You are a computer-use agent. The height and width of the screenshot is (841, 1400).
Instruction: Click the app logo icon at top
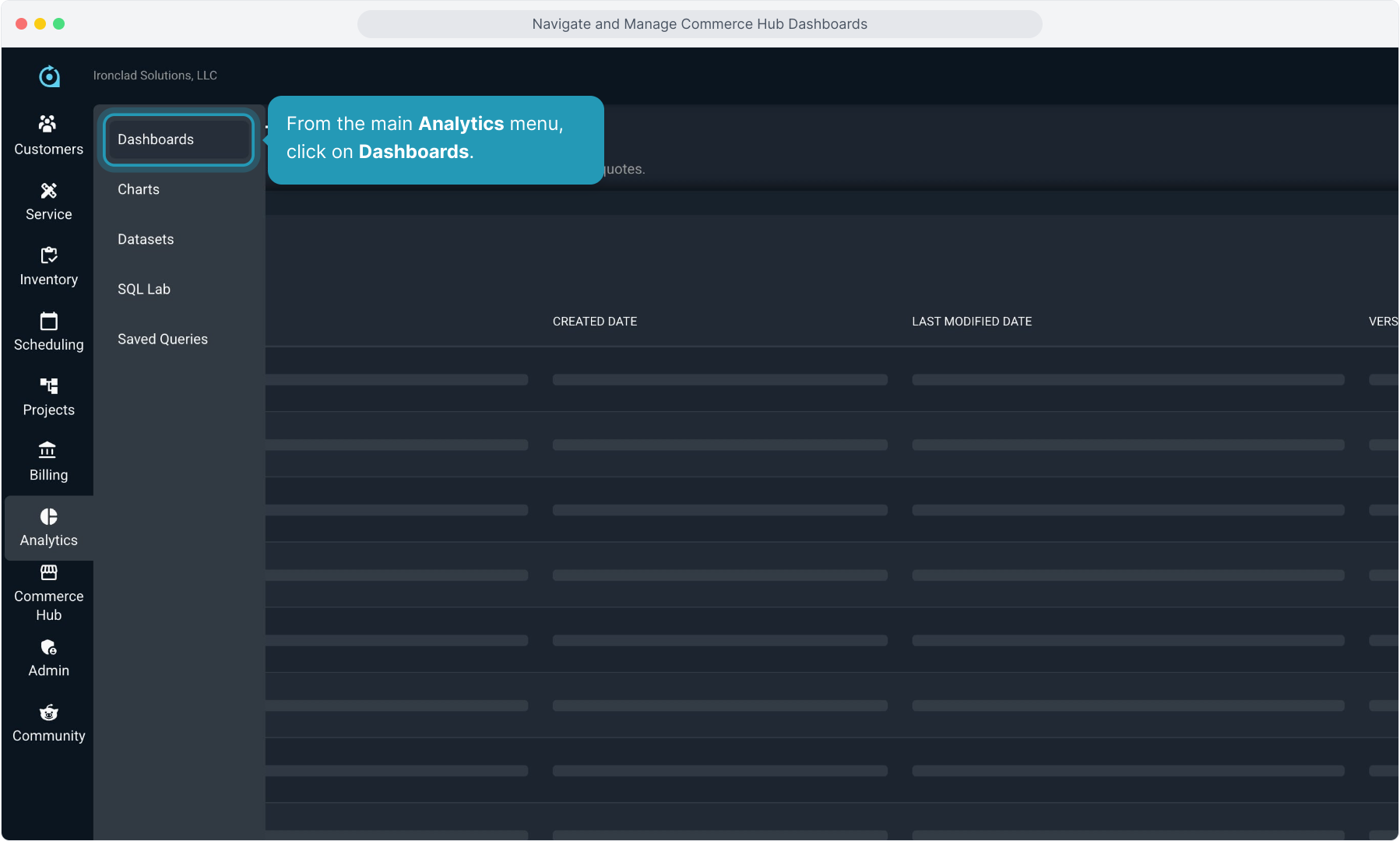pyautogui.click(x=49, y=76)
